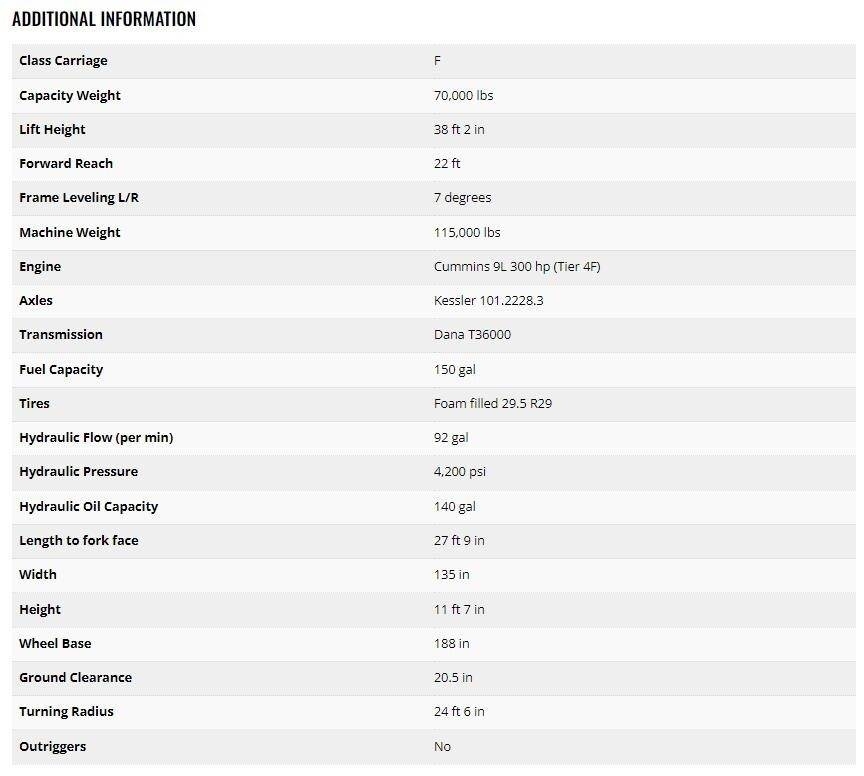The height and width of the screenshot is (776, 864).
Task: Select the Kessler 101.2228.3 axles value
Action: pos(489,301)
